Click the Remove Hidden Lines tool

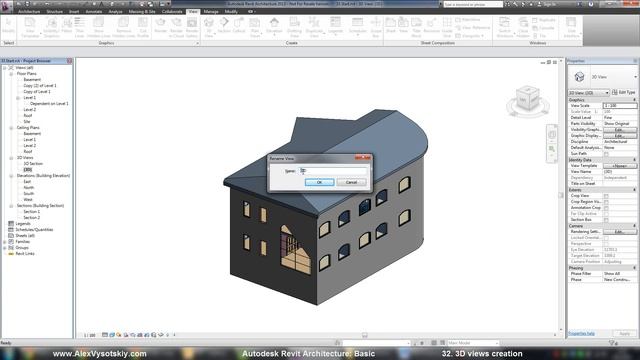pyautogui.click(x=124, y=28)
